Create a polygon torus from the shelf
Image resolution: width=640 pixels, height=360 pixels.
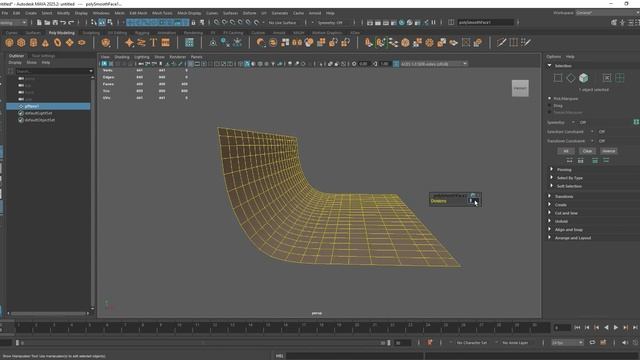tap(58, 42)
